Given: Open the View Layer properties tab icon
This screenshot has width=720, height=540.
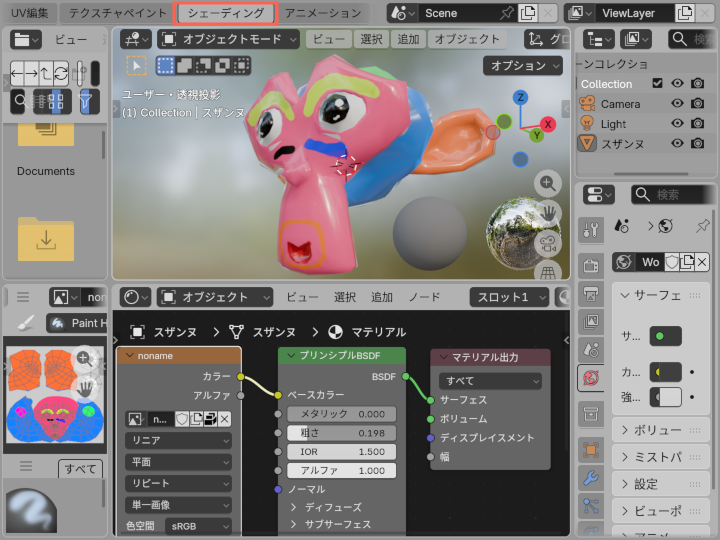Looking at the screenshot, I should pyautogui.click(x=591, y=321).
